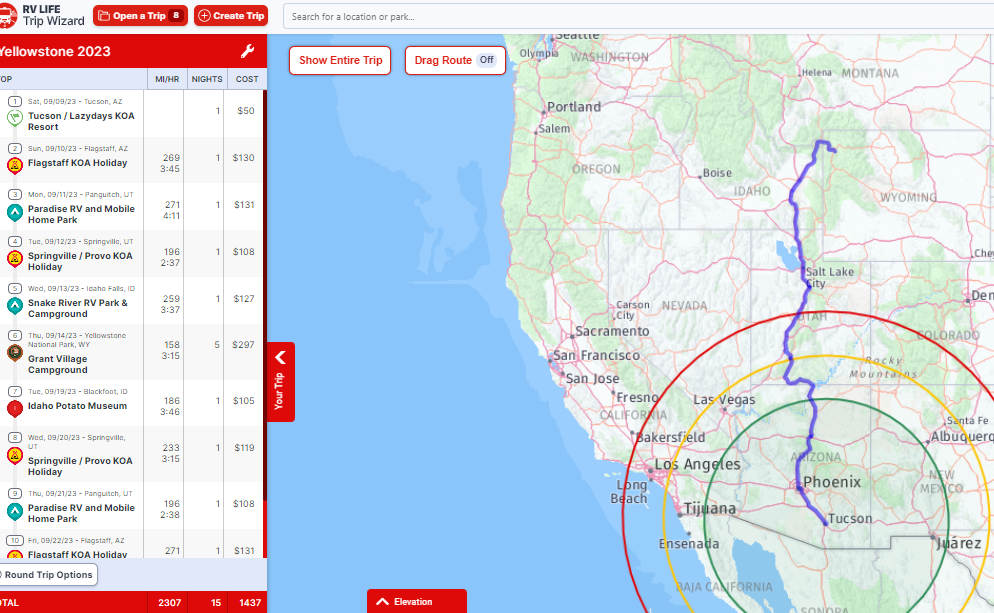The width and height of the screenshot is (994, 613).
Task: Click Las Vegas on the map
Action: click(724, 399)
